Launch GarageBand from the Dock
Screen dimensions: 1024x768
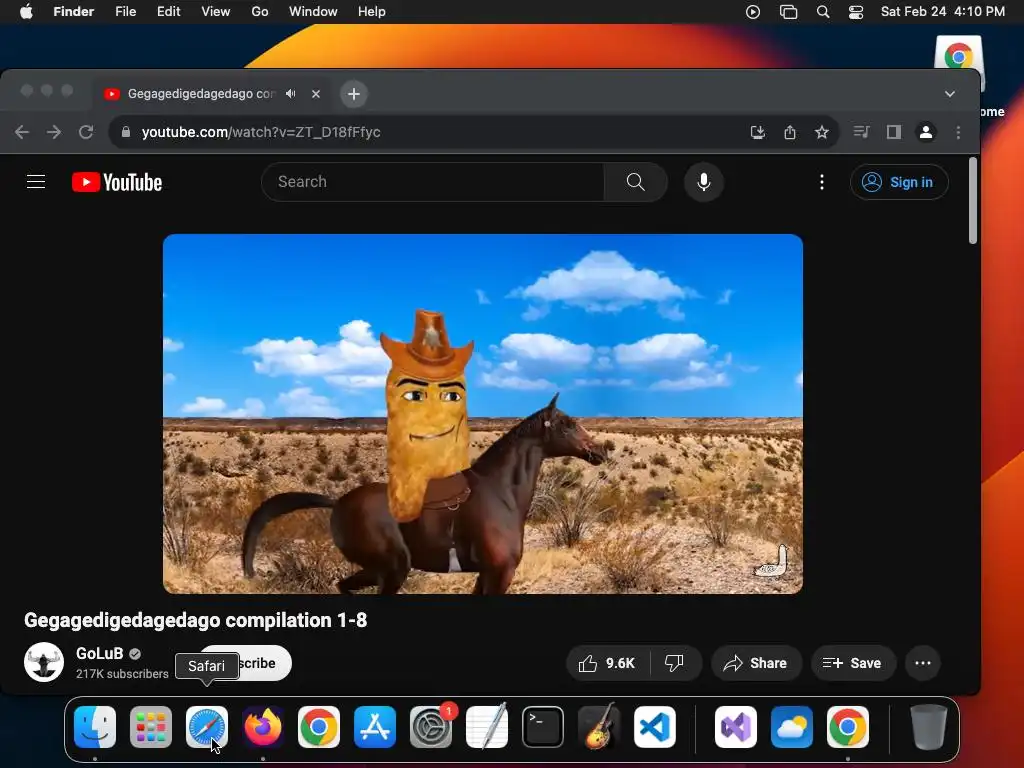(599, 727)
